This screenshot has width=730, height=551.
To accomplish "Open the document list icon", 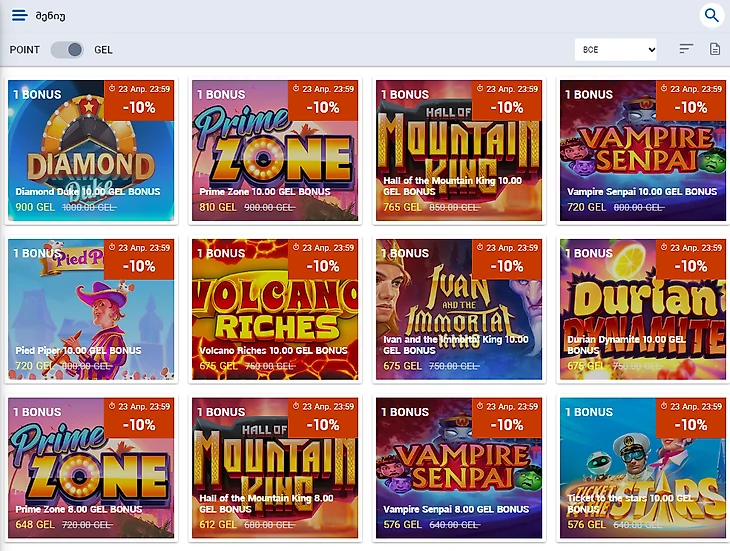I will pyautogui.click(x=715, y=49).
